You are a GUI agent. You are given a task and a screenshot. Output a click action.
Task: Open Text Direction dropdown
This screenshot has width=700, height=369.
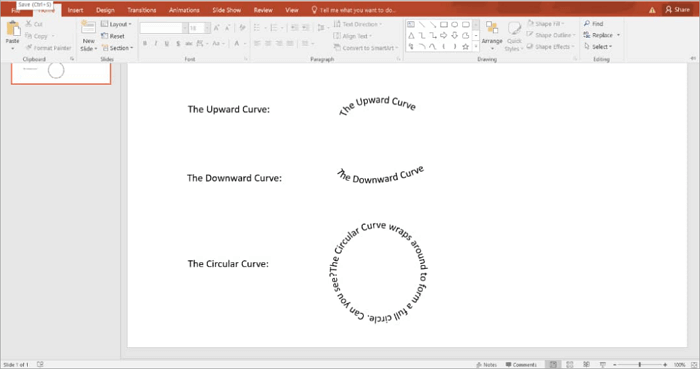pos(358,24)
